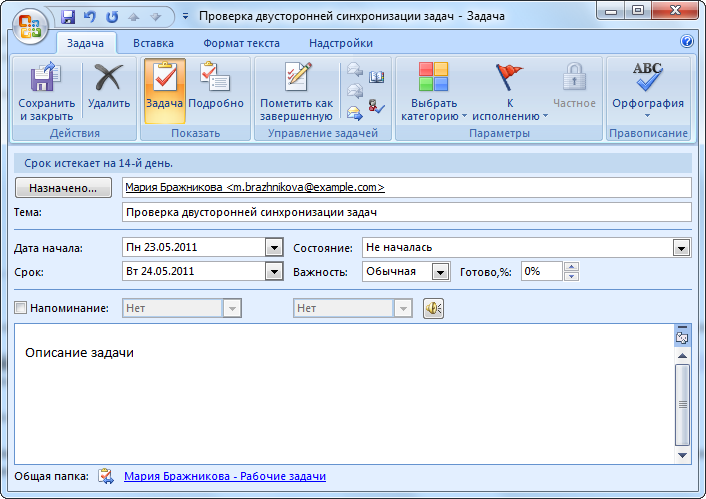The height and width of the screenshot is (499, 706).
Task: Switch to the Вставка tab
Action: tap(153, 43)
